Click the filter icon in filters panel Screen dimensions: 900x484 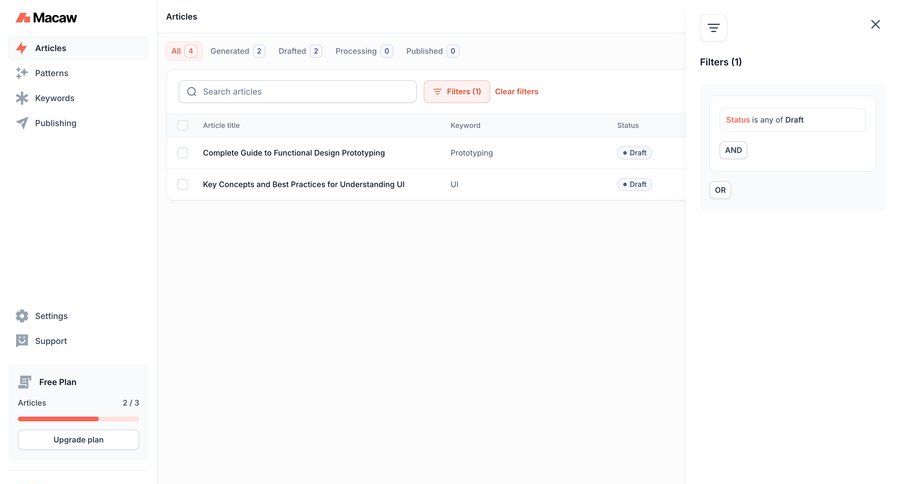coord(713,28)
